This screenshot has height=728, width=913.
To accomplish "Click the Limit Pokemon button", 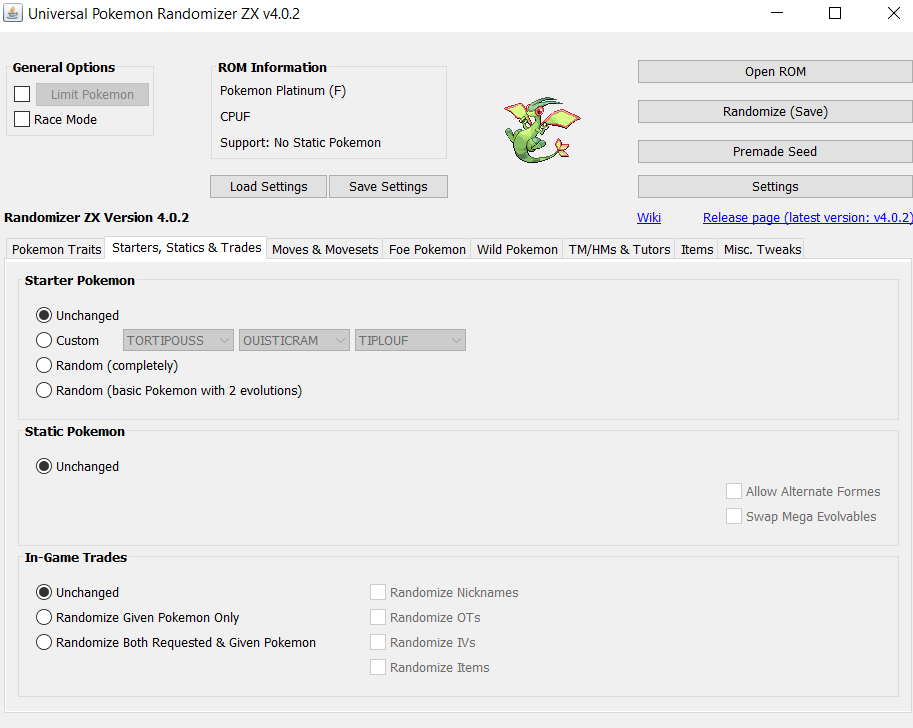I will [92, 94].
